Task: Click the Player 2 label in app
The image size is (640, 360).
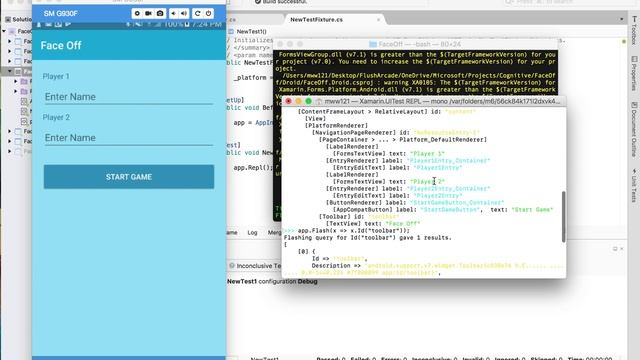Action: pyautogui.click(x=56, y=117)
